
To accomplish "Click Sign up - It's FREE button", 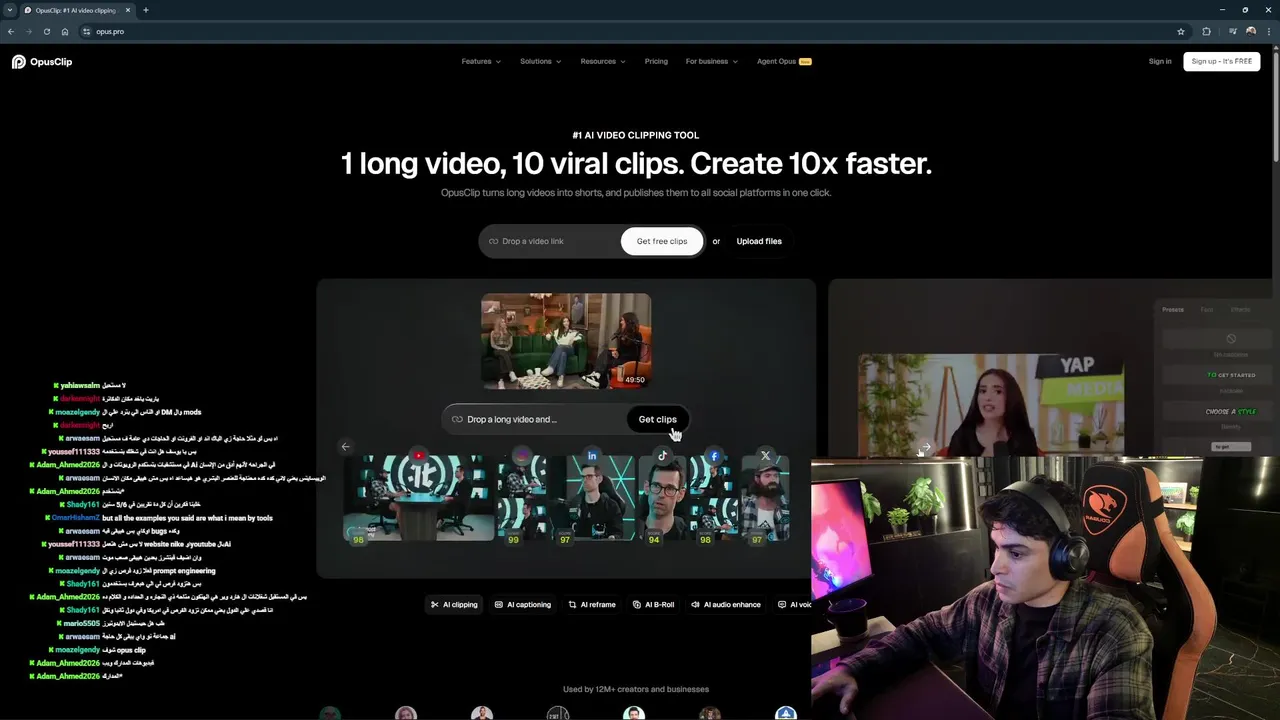I will click(1221, 61).
